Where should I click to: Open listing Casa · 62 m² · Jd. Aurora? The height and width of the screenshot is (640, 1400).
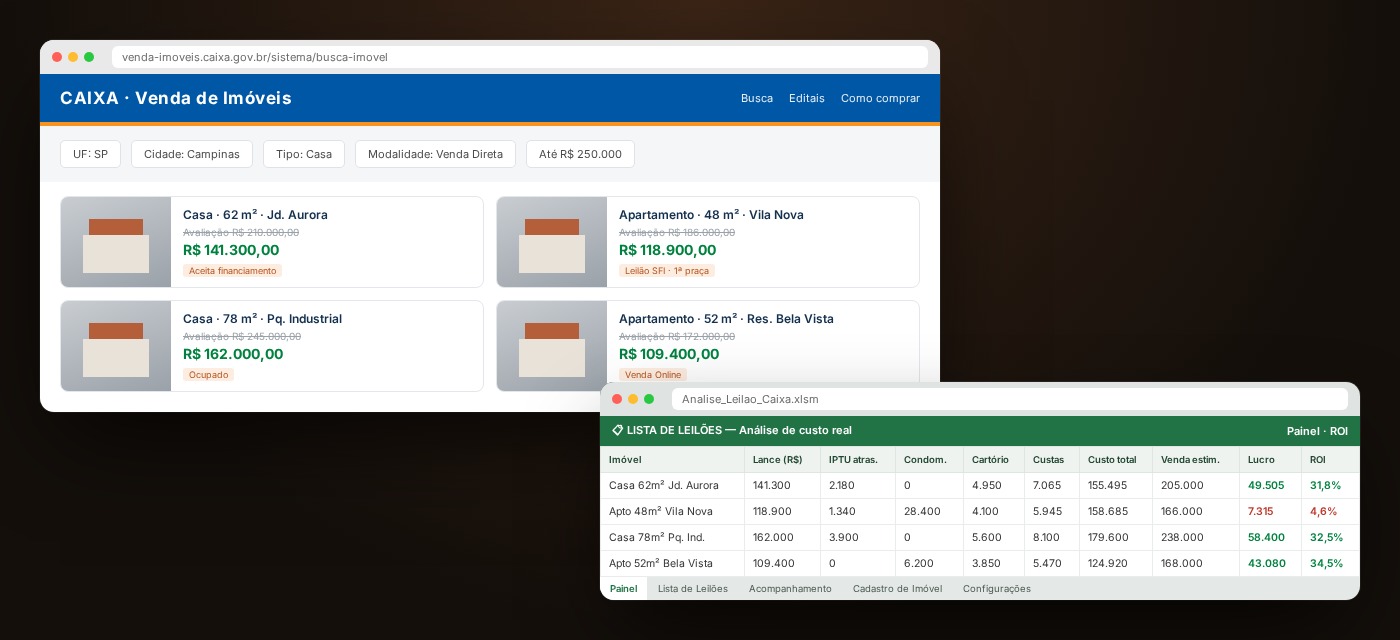(x=255, y=215)
